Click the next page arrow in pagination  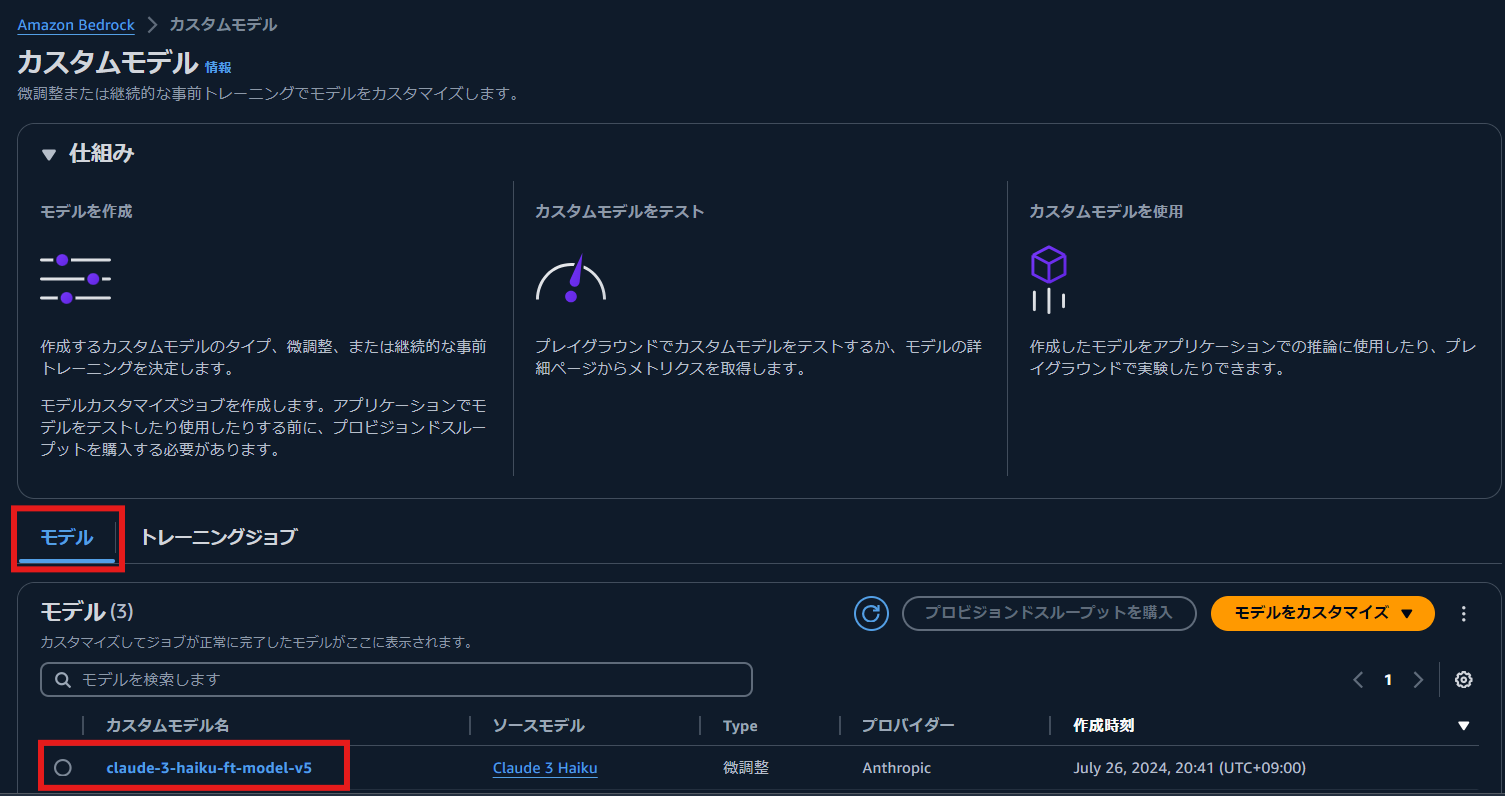1418,679
